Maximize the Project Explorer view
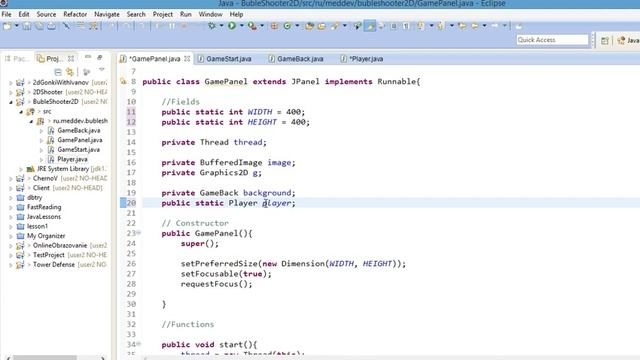640x360 pixels. click(x=100, y=57)
